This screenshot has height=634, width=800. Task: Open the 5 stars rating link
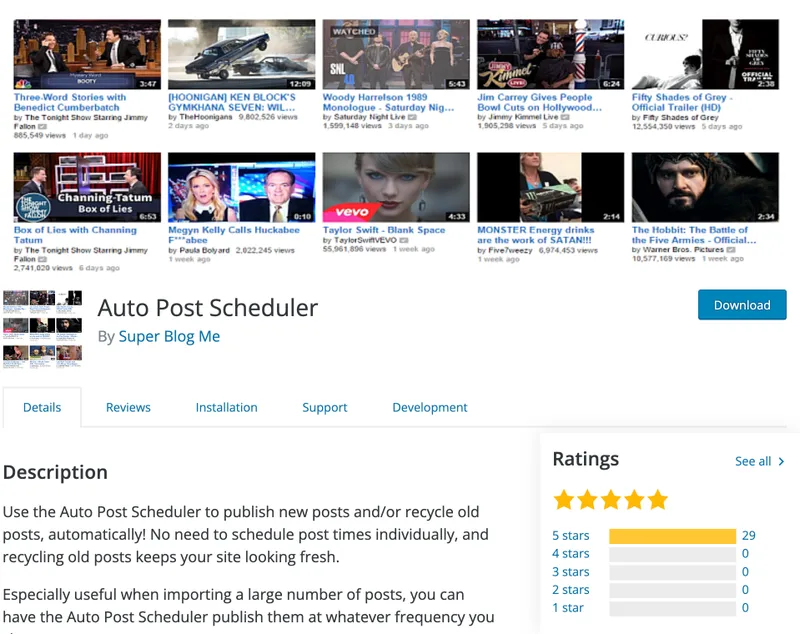pyautogui.click(x=570, y=536)
